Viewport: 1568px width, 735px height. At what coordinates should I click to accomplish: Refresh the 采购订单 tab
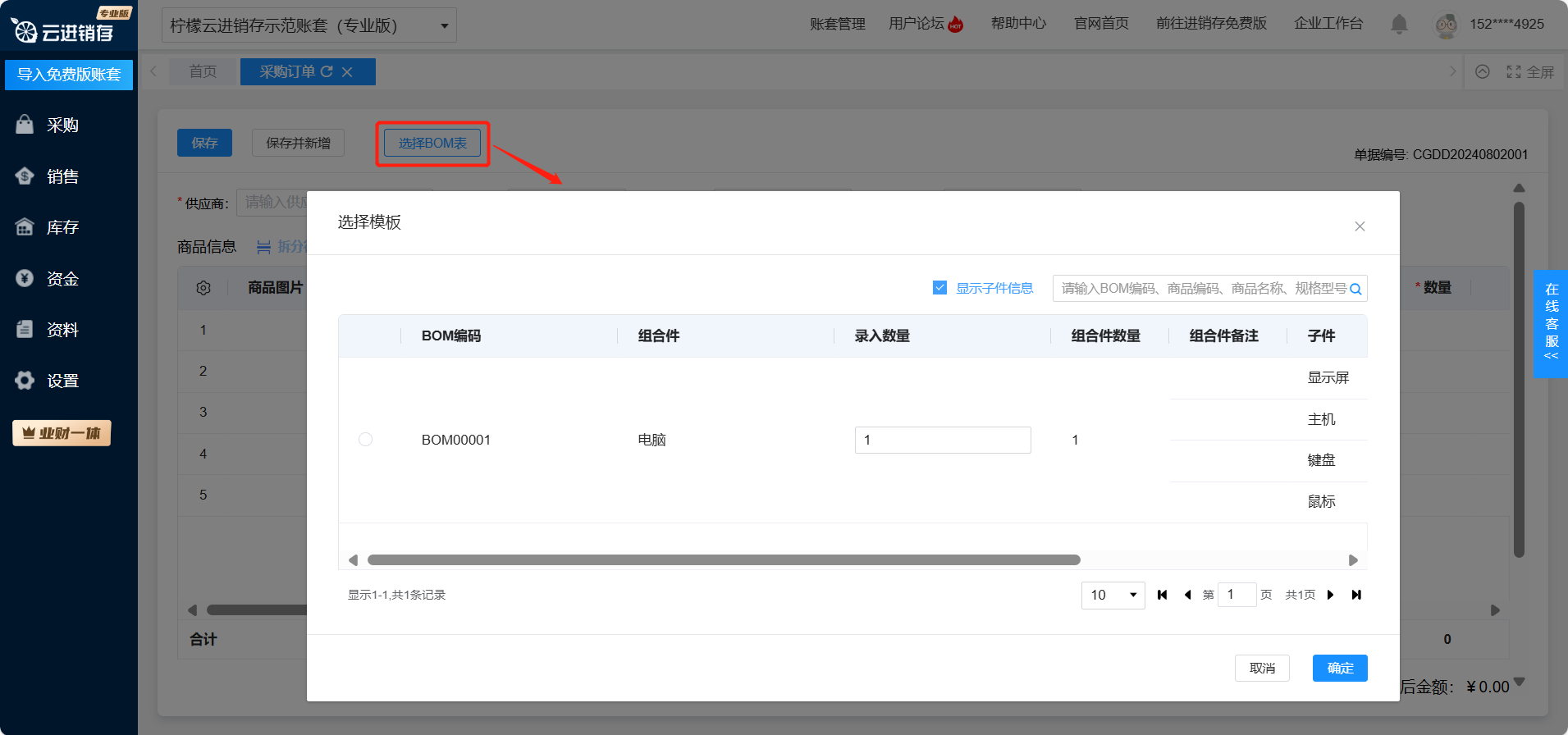pyautogui.click(x=327, y=72)
